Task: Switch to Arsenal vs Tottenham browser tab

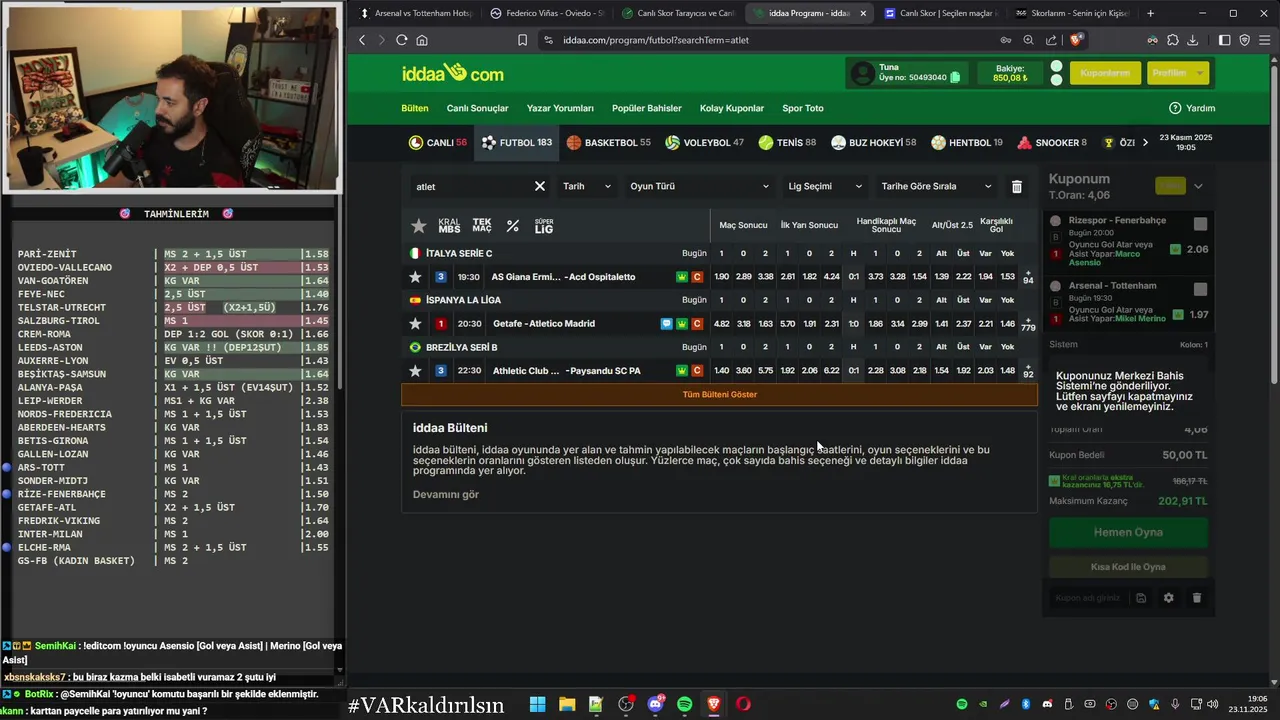Action: tap(413, 13)
